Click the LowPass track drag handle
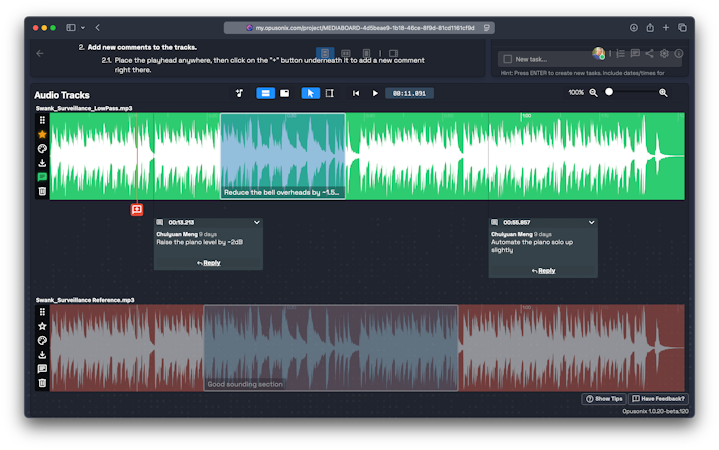This screenshot has height=450, width=719. pos(42,120)
